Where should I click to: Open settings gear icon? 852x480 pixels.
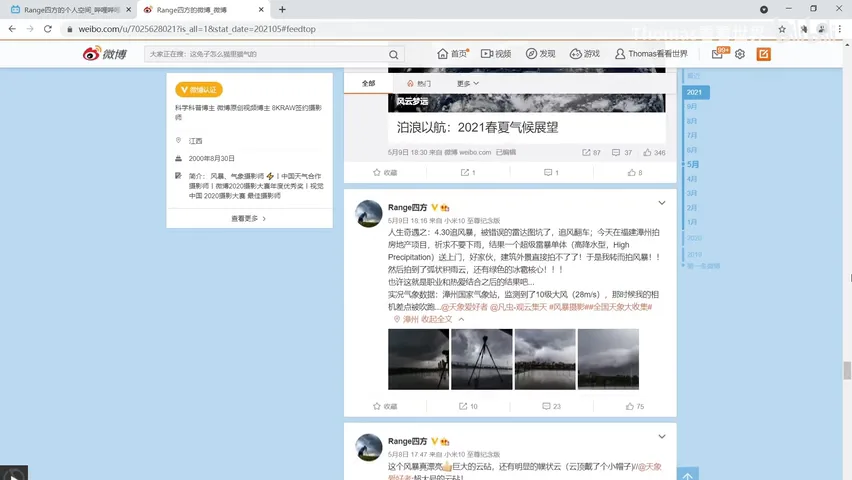point(740,54)
